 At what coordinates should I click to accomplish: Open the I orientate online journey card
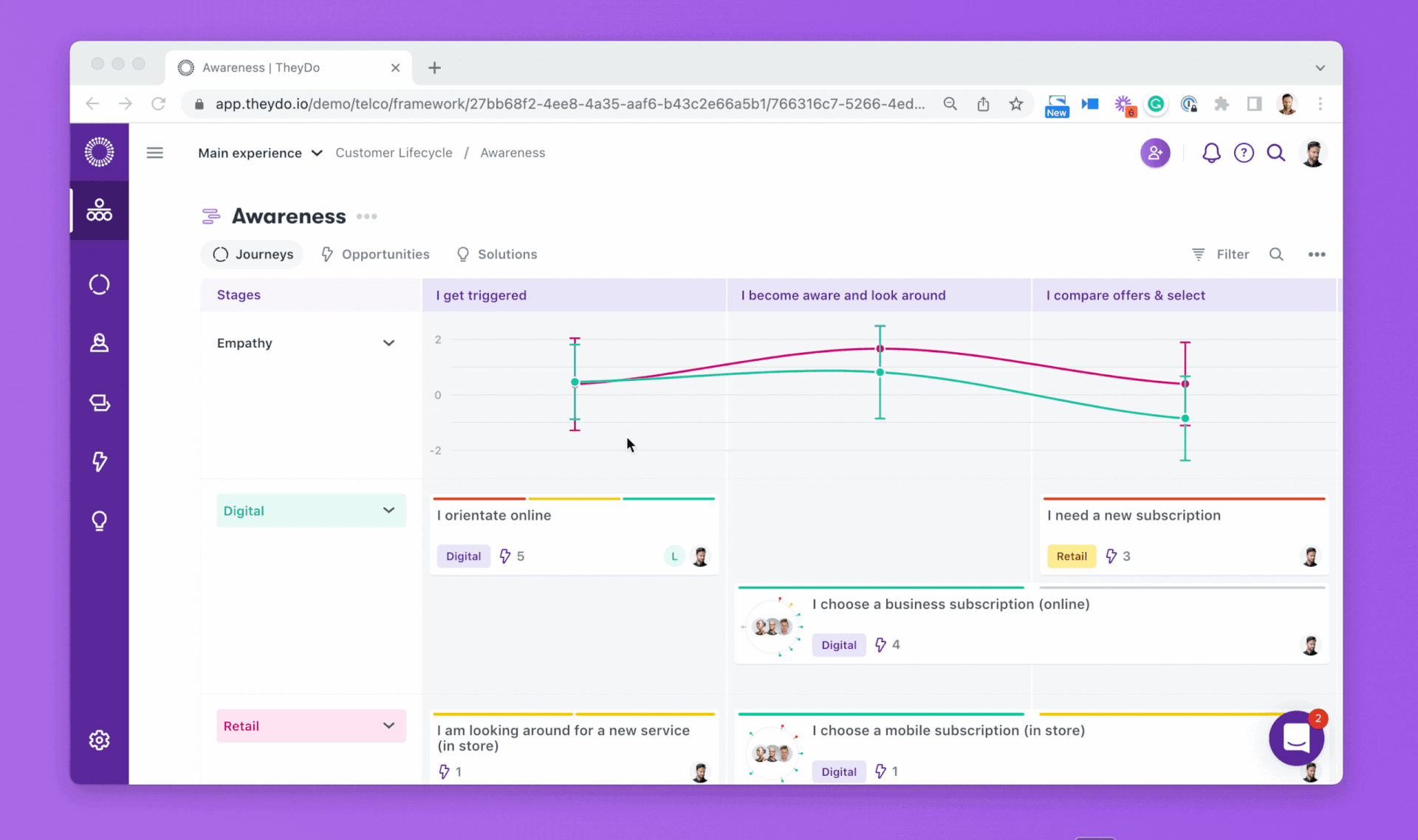pyautogui.click(x=574, y=535)
